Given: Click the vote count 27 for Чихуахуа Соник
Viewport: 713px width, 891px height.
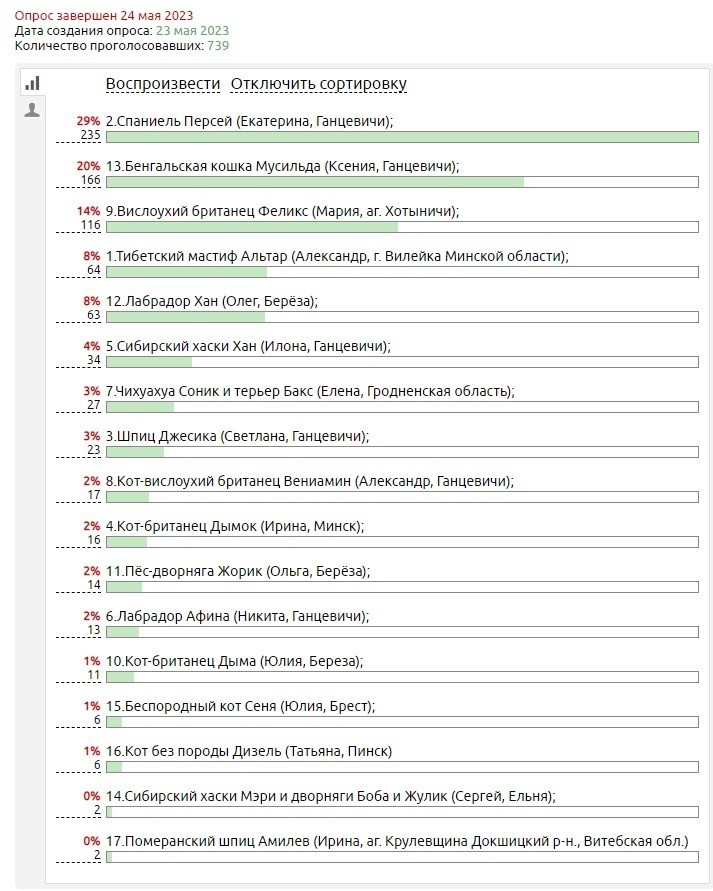Looking at the screenshot, I should coord(94,405).
